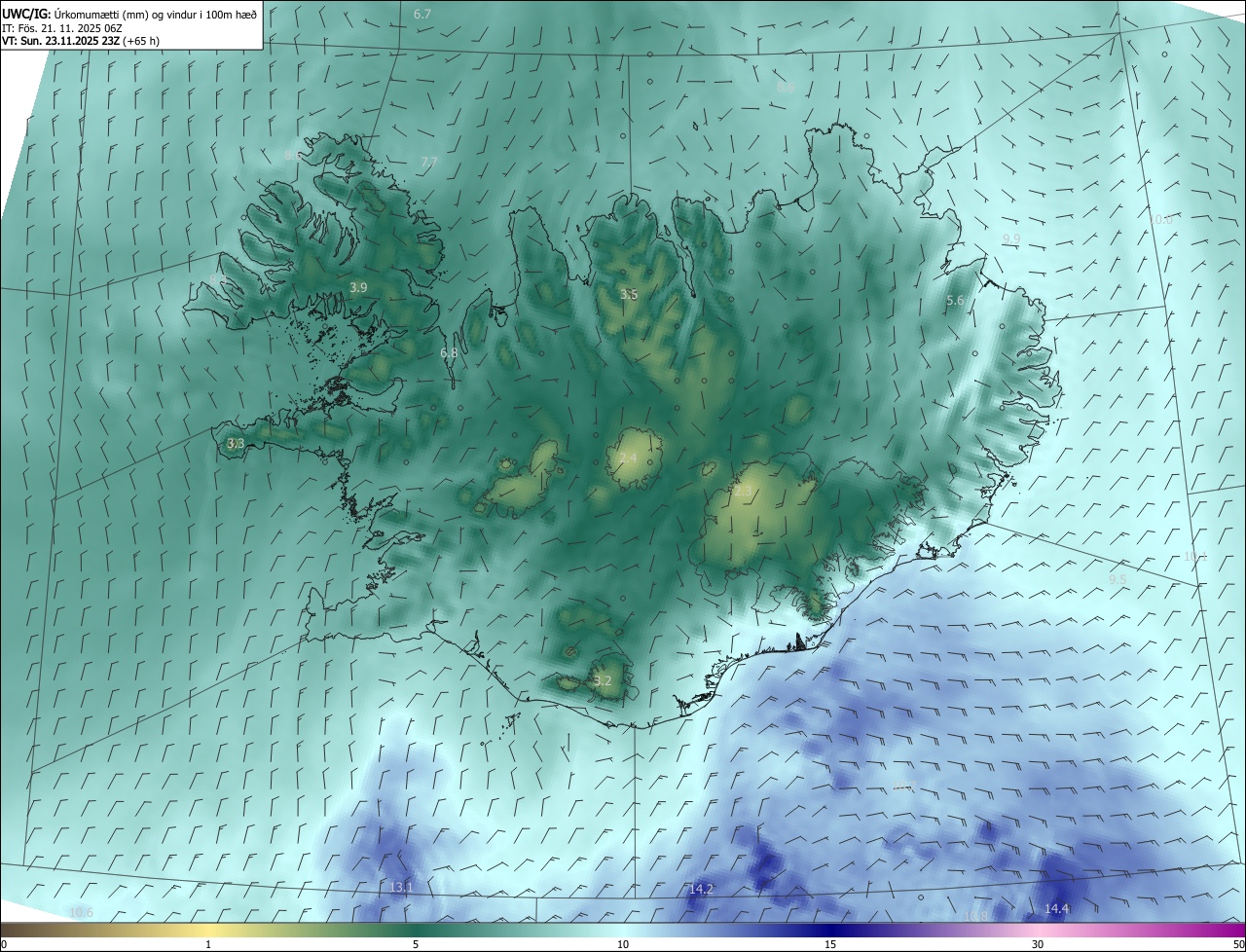This screenshot has height=952, width=1246.
Task: Click the 3.2 value on the southern glacier
Action: point(603,680)
